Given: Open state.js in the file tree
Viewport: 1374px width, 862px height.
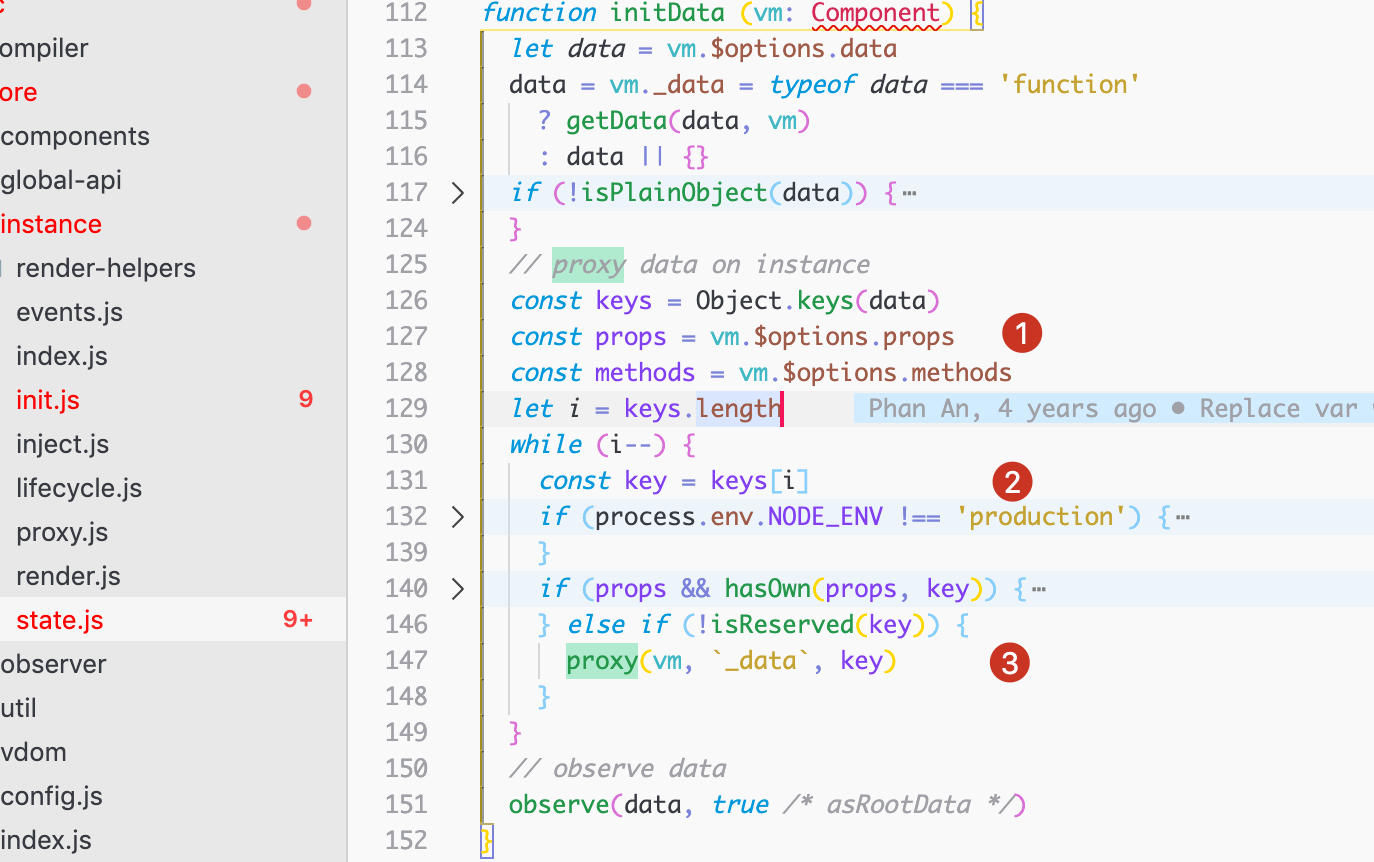Looking at the screenshot, I should [x=60, y=620].
